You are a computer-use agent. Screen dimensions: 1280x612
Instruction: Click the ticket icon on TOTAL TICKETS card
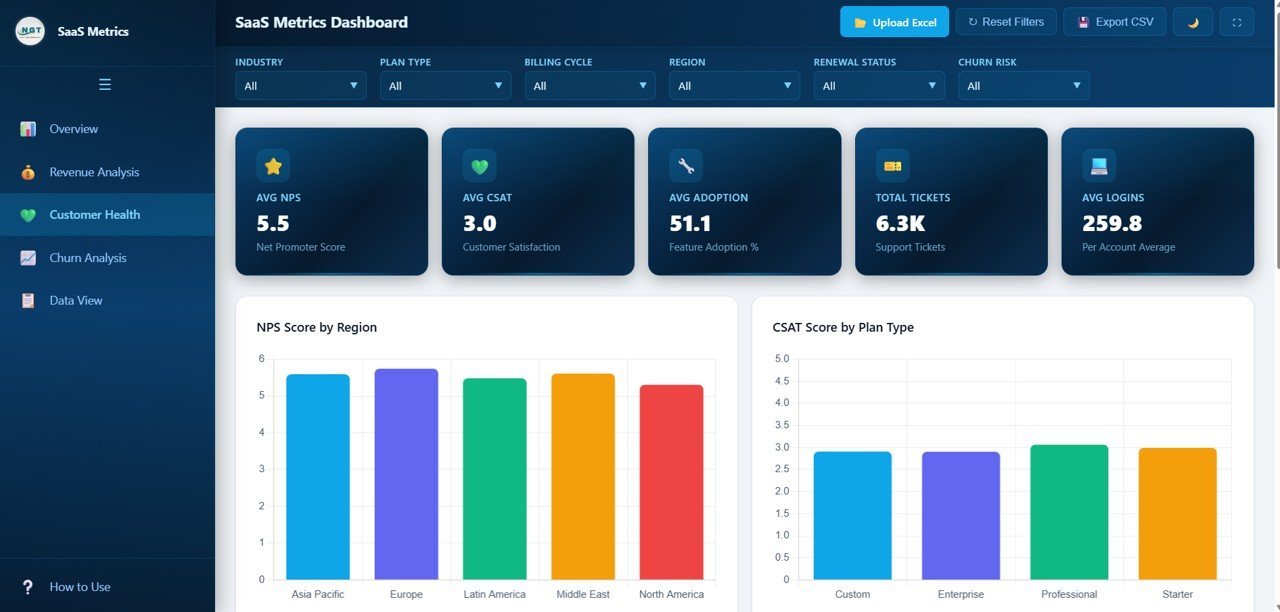click(891, 166)
